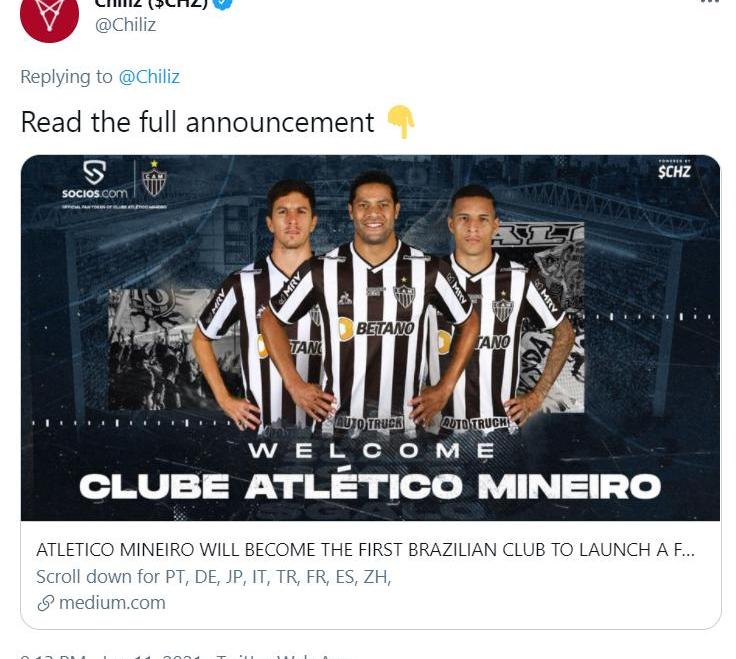Click the link chain icon beside medium.com
The image size is (736, 659).
click(x=46, y=603)
